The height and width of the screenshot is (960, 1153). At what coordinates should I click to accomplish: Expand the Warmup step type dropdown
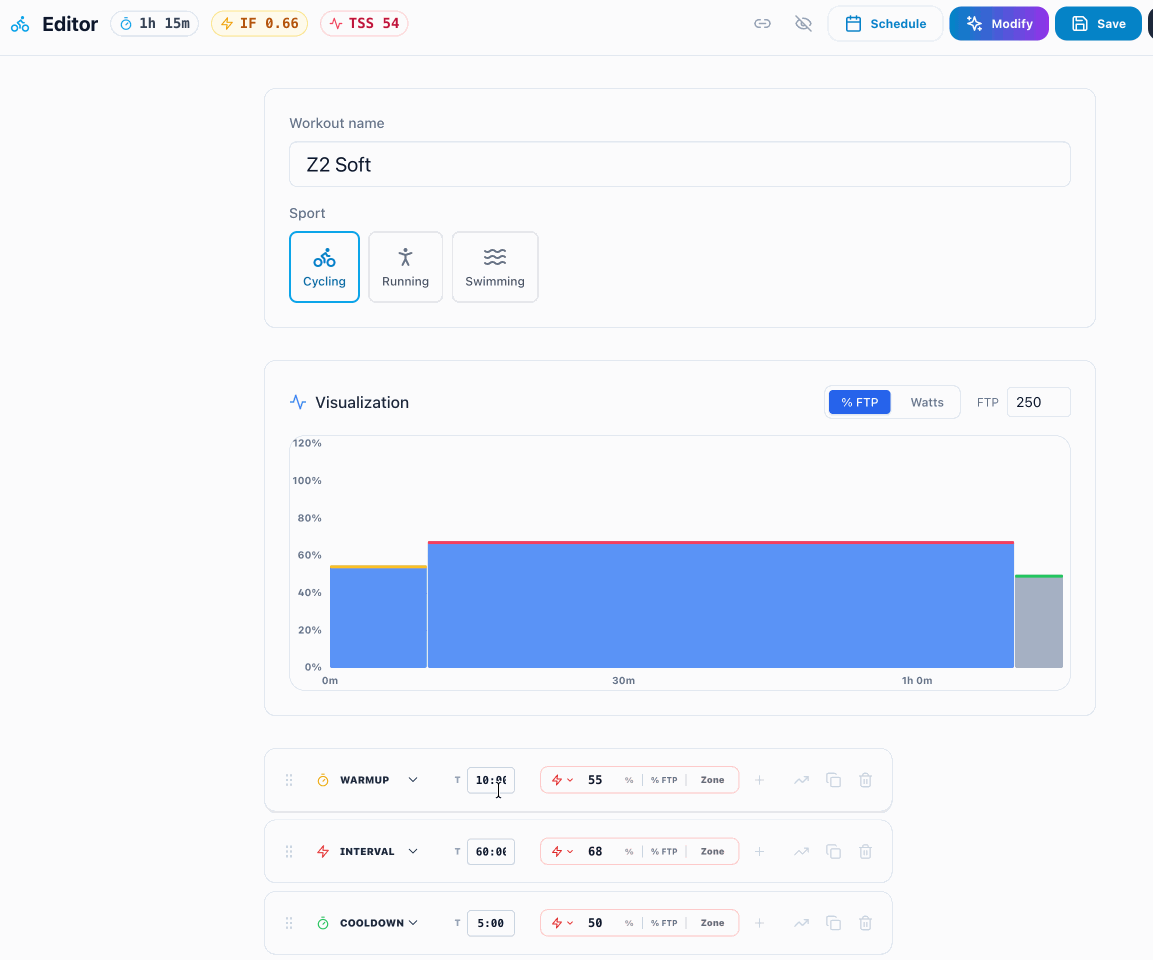(x=413, y=780)
